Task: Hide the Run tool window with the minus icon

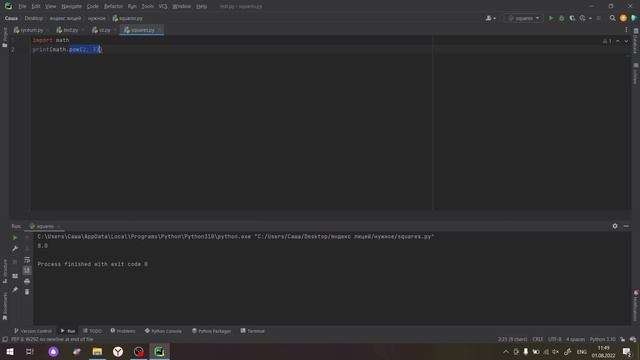Action: (x=626, y=226)
